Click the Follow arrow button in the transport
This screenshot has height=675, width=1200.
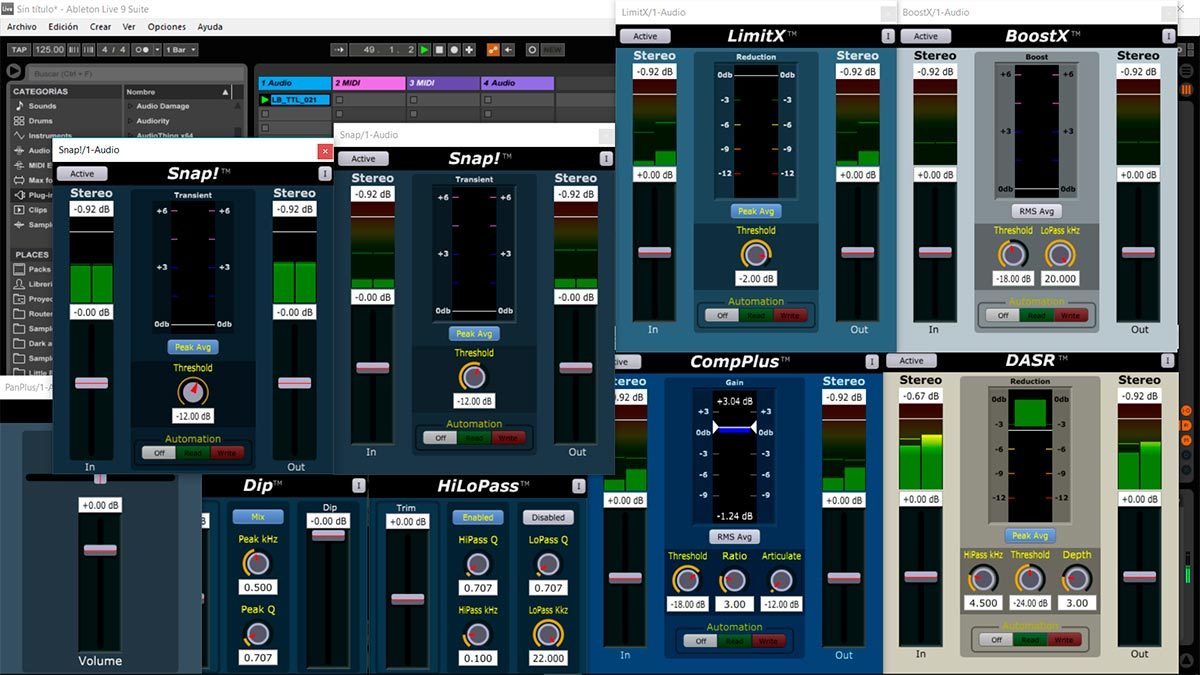(337, 49)
